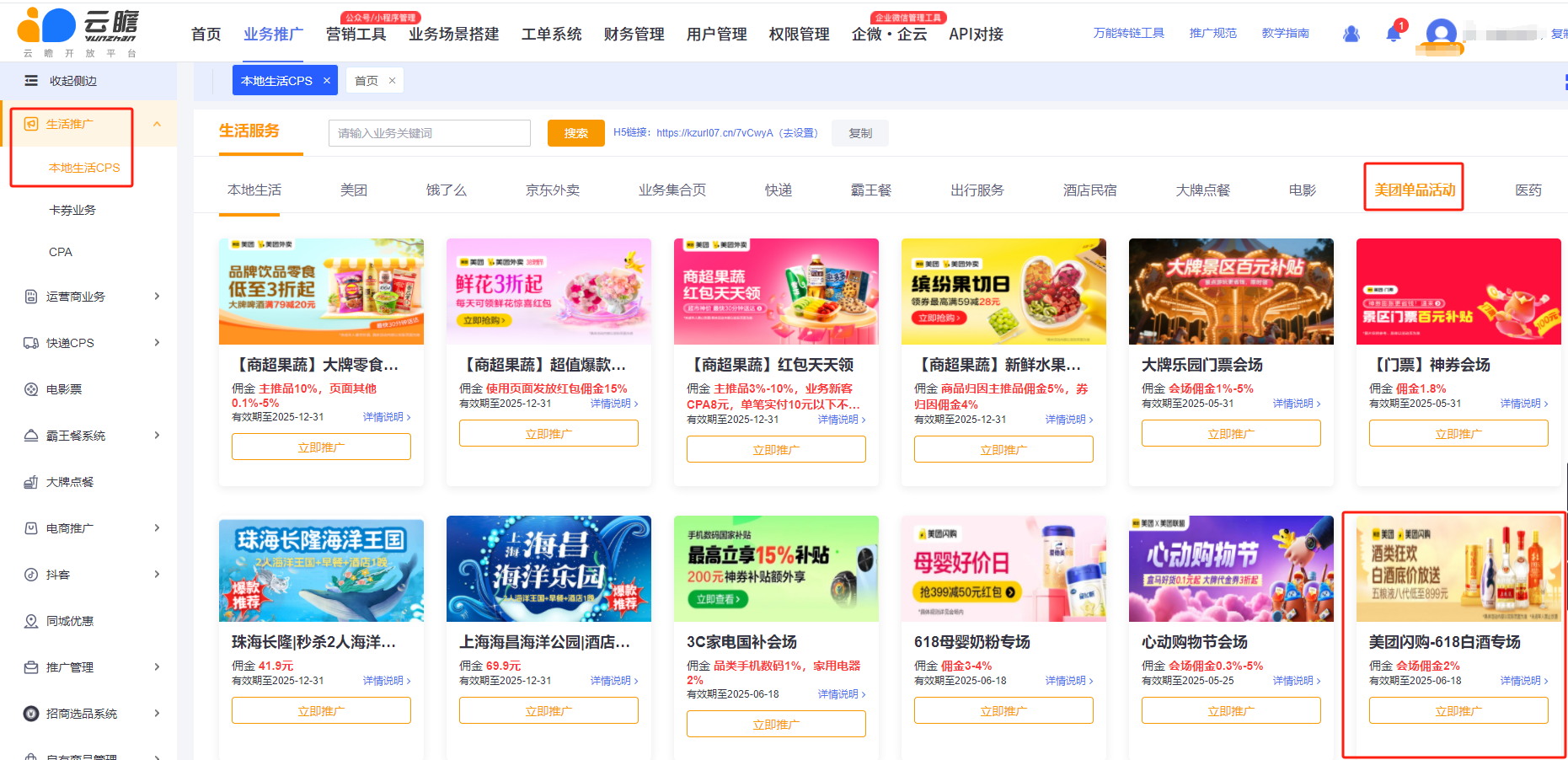Open 业务推广 top menu

coord(273,35)
